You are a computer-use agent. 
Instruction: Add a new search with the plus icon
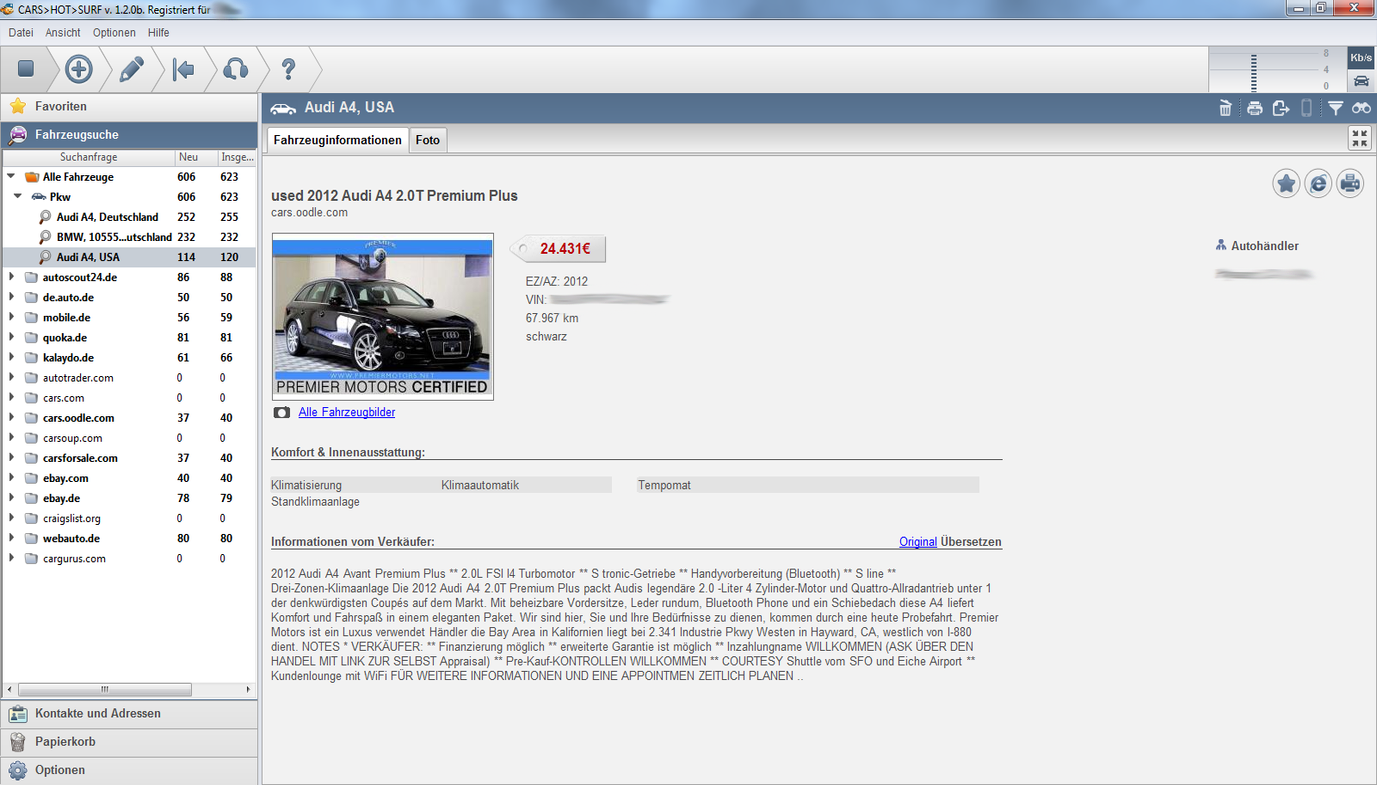click(79, 69)
